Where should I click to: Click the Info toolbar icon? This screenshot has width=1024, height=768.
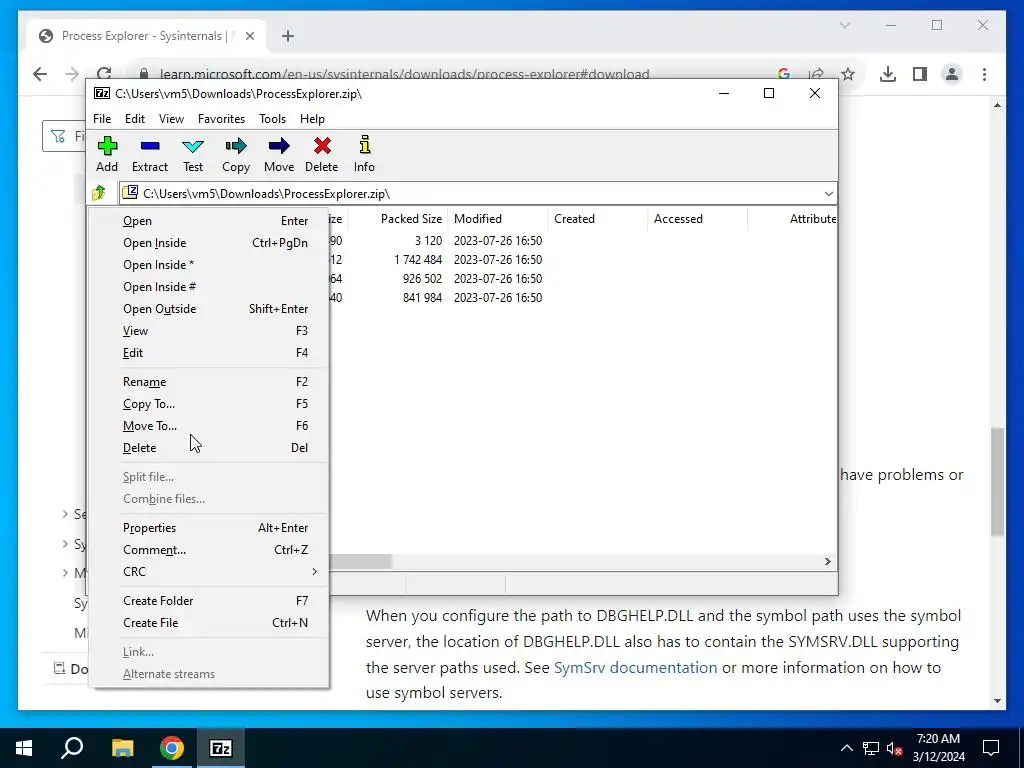(x=364, y=154)
